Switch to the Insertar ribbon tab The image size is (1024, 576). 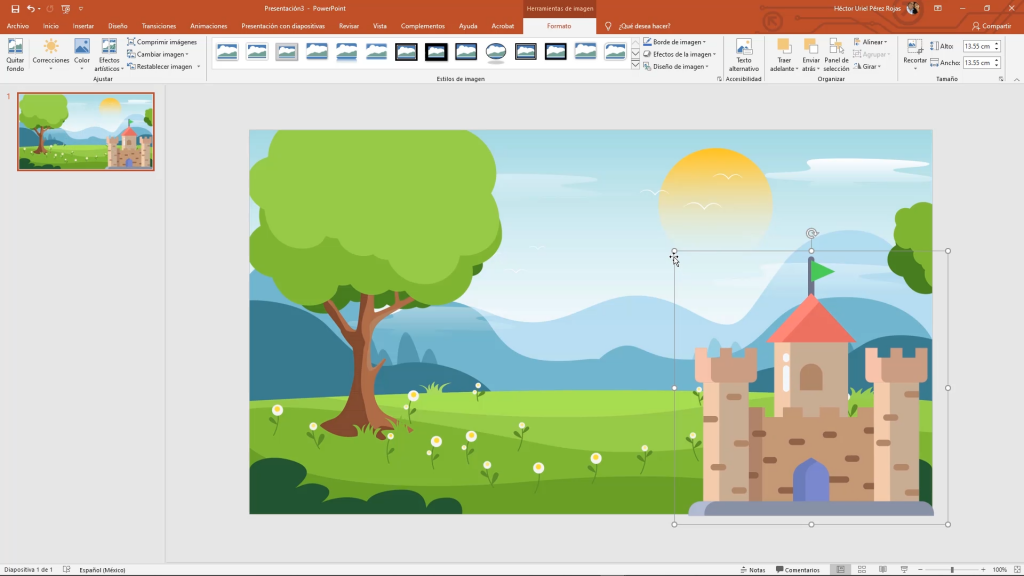click(x=83, y=26)
